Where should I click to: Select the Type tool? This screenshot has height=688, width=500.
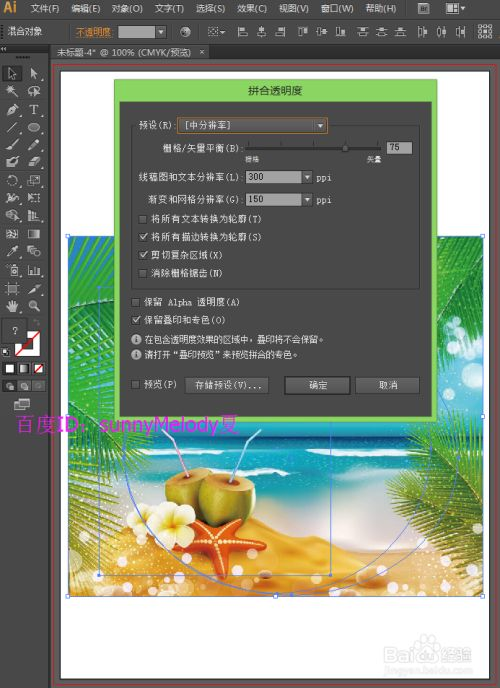click(x=34, y=109)
